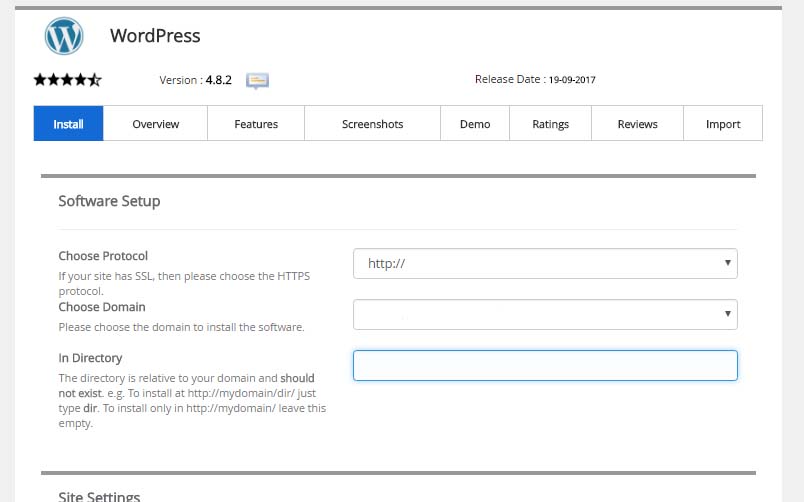Click the WordPress logo icon
Screen dimensions: 804x502
(x=63, y=36)
